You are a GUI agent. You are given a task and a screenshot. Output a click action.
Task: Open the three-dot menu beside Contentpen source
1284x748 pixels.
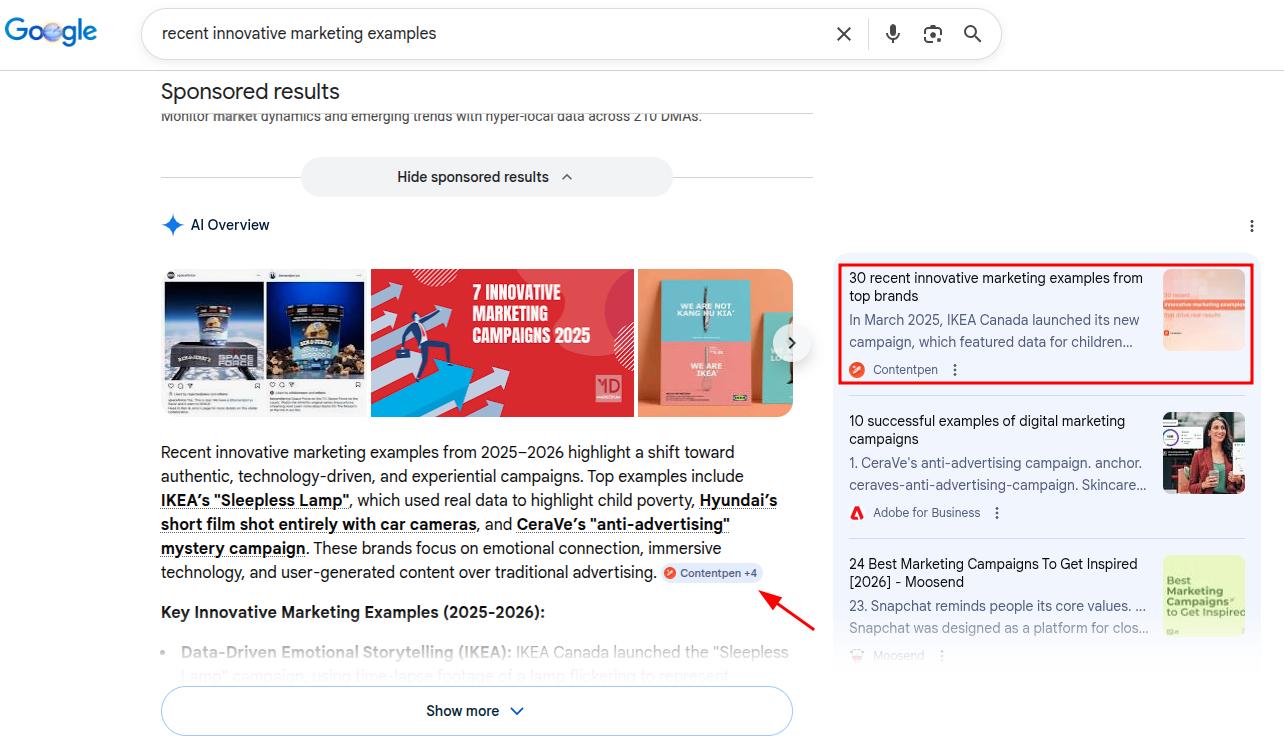[954, 369]
